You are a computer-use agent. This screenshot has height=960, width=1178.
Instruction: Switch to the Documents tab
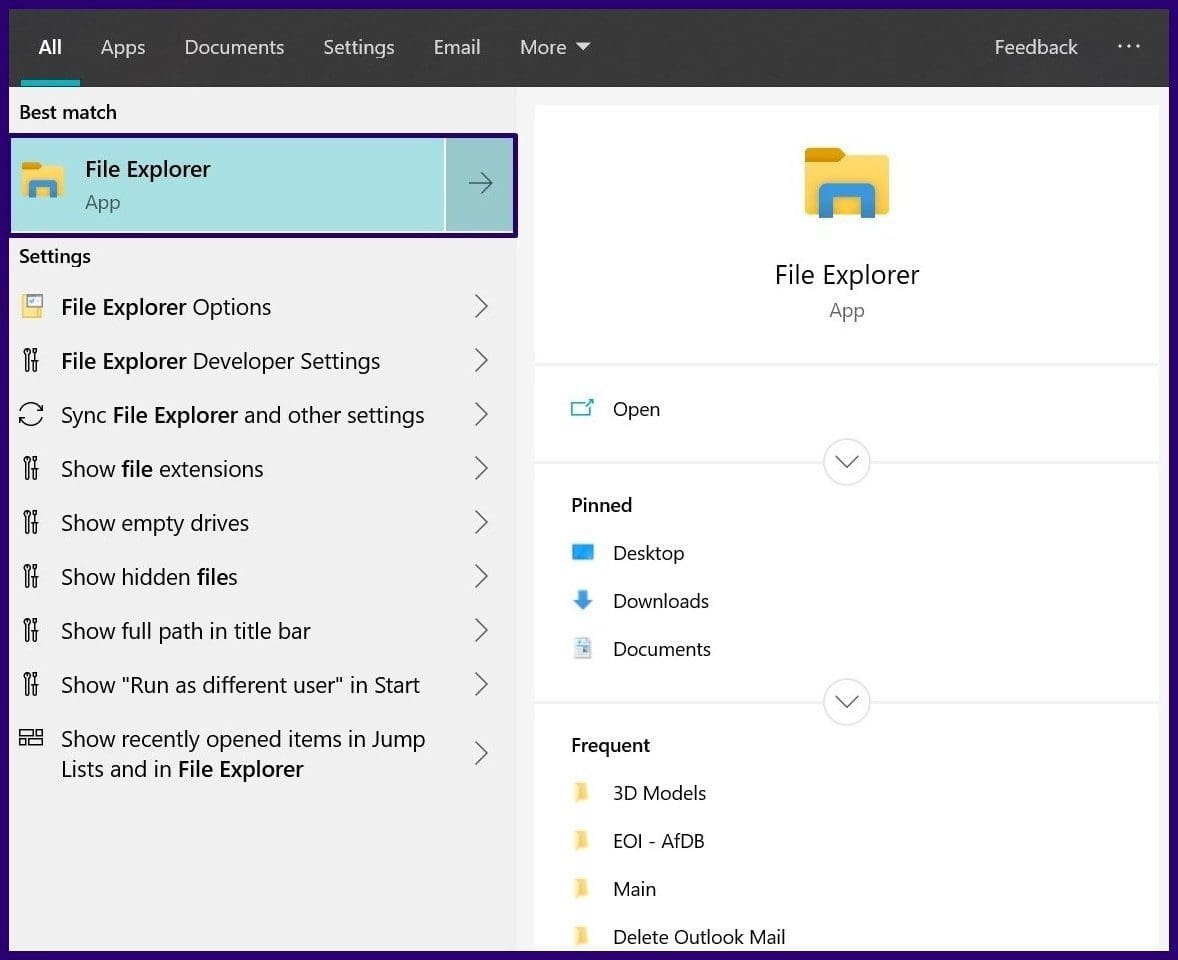tap(234, 47)
